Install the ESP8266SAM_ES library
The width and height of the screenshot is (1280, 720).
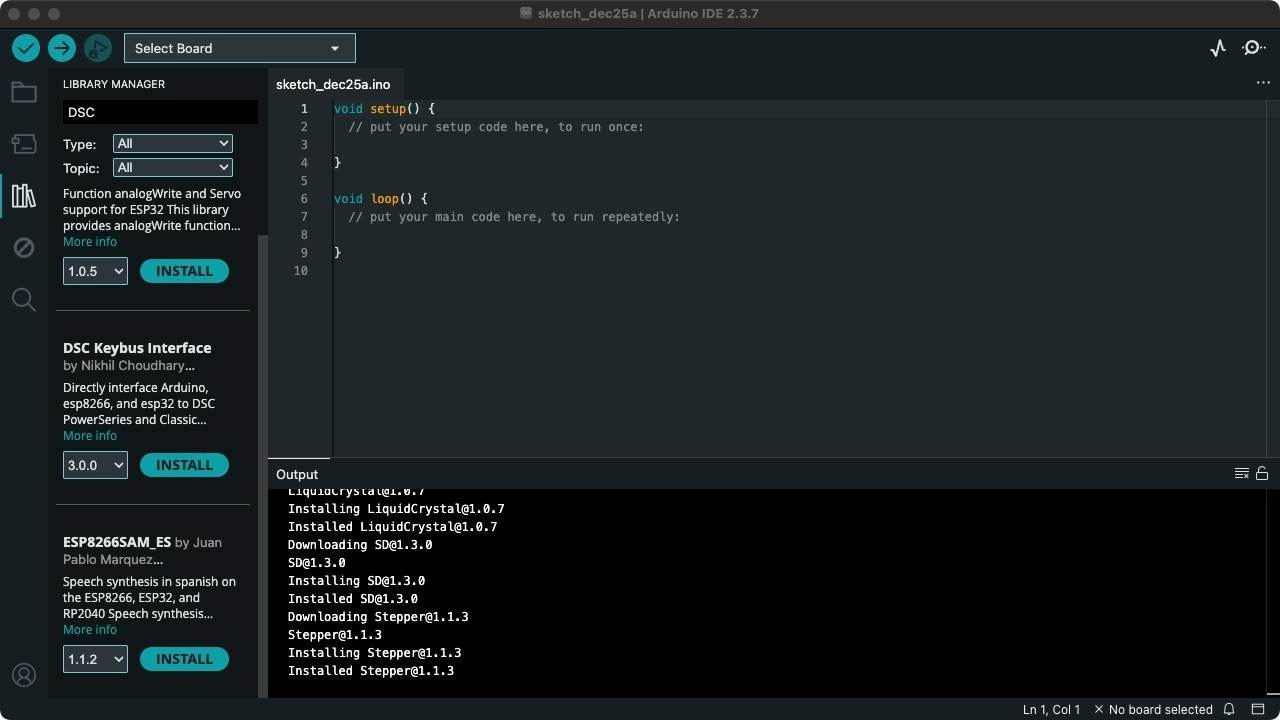184,659
